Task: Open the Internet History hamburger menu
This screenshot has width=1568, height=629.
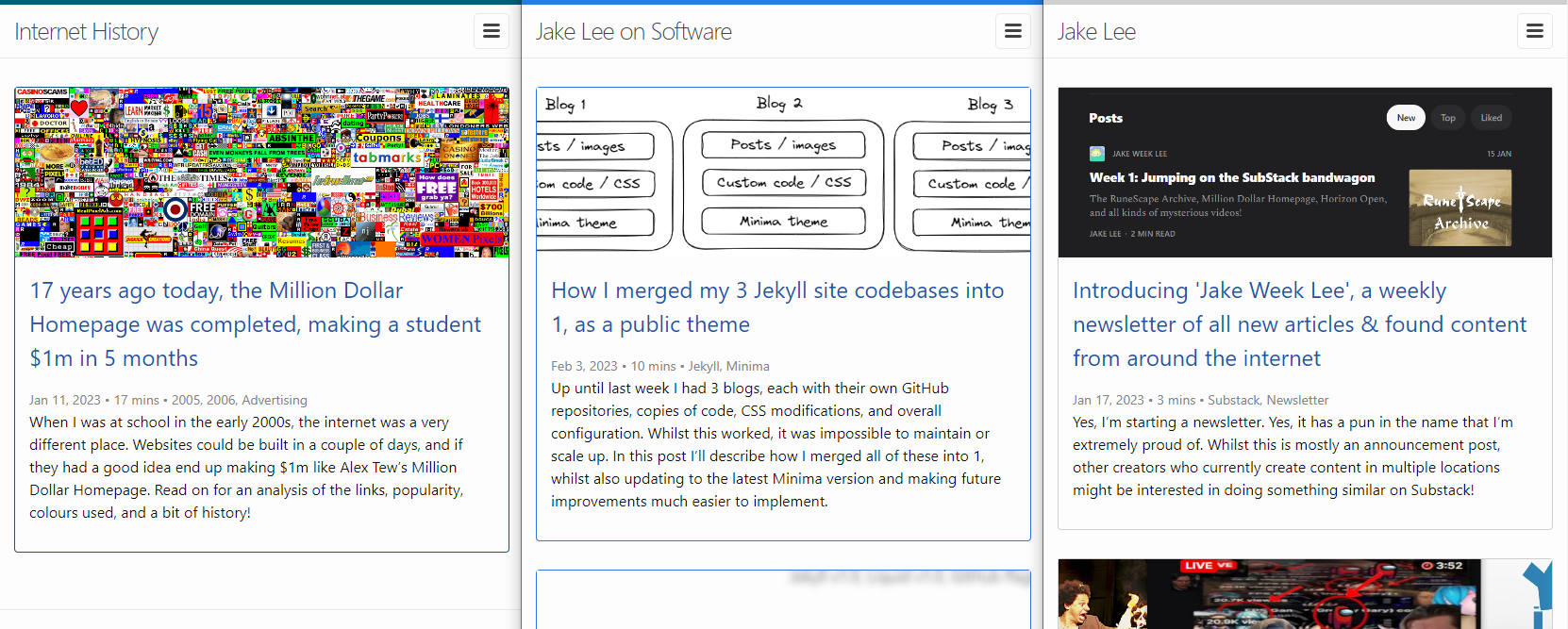Action: coord(492,31)
